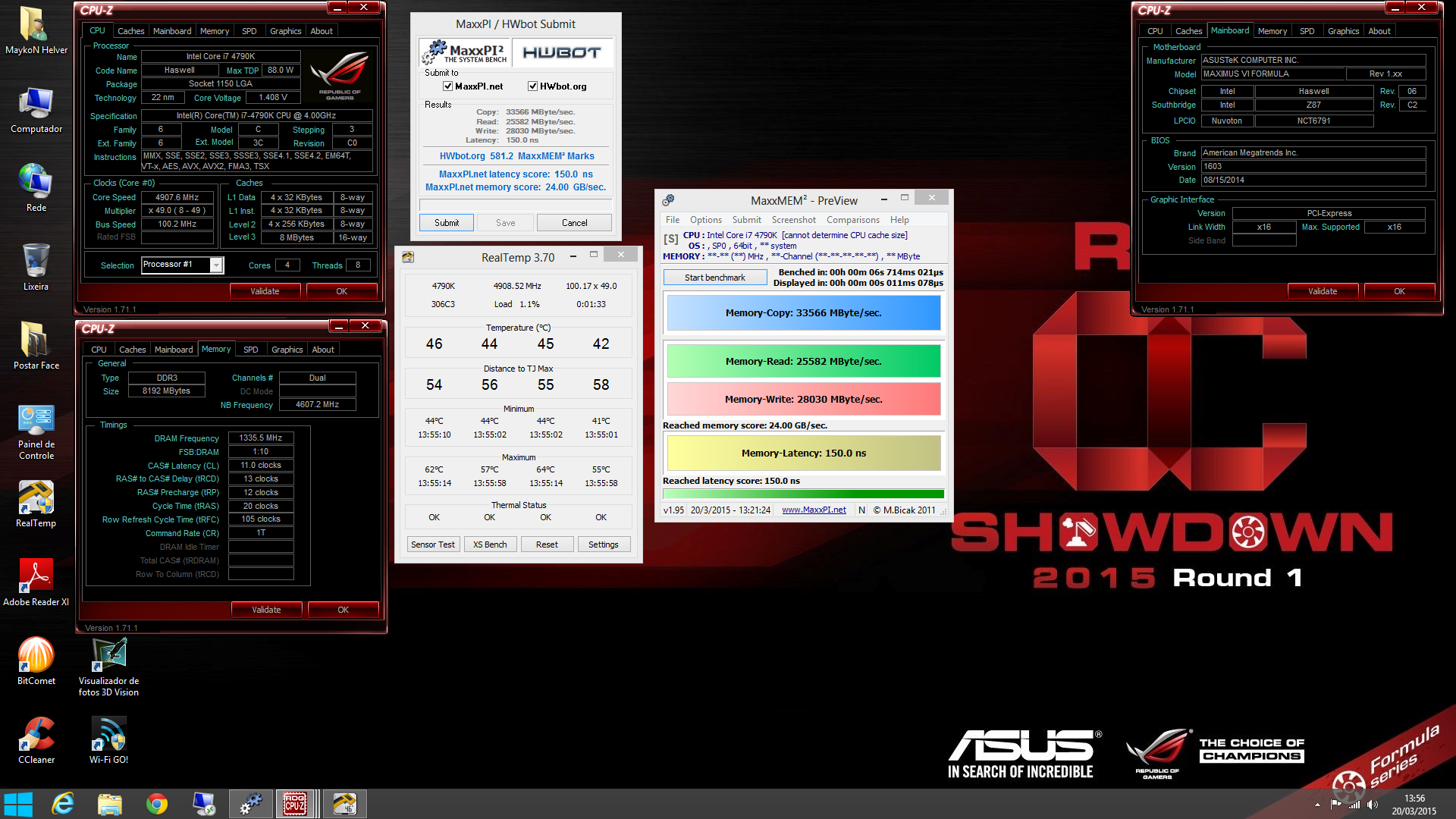Open SPD tab in bottom-left CPU-Z window

251,350
